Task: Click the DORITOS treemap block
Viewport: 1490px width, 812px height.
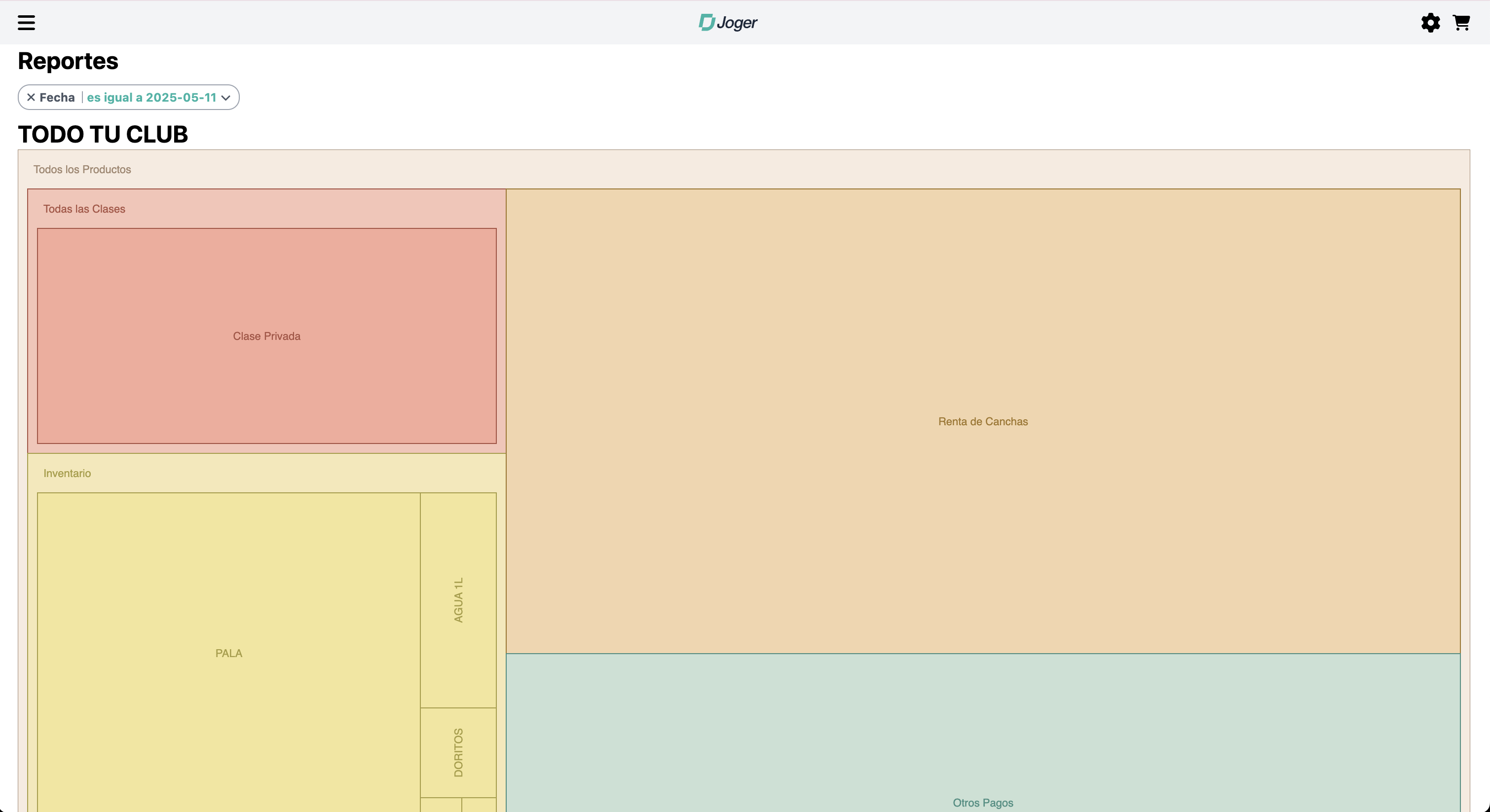Action: click(458, 752)
